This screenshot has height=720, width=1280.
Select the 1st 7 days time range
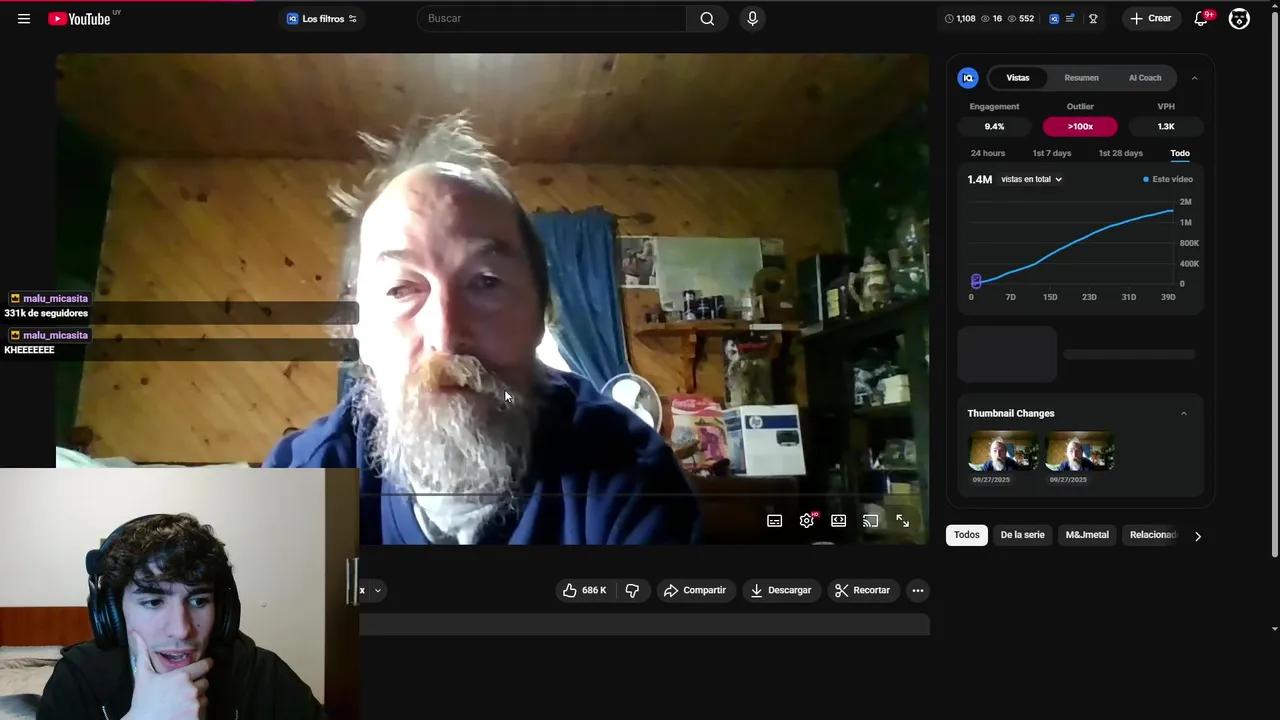point(1052,153)
